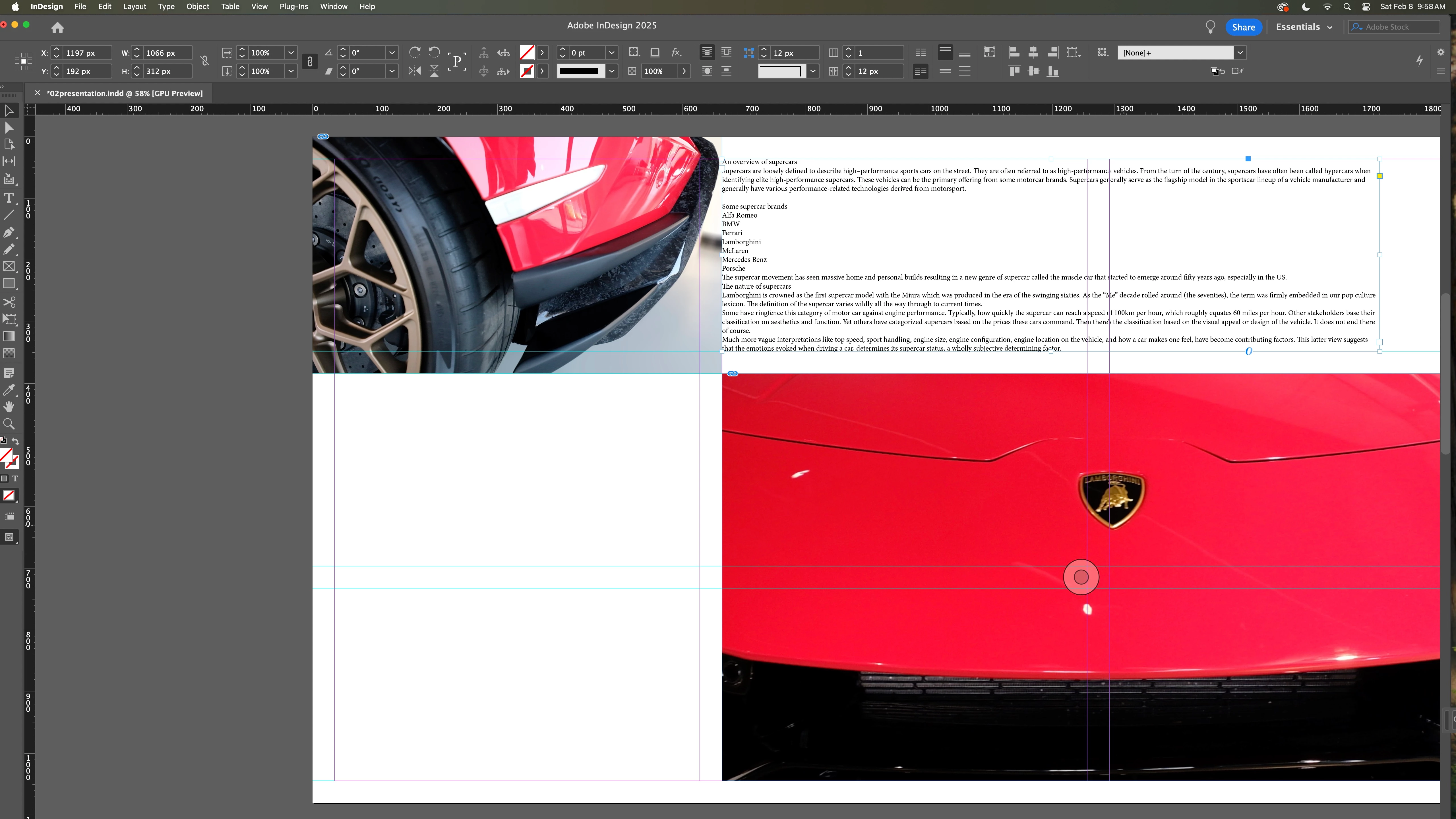Select the Pen tool
The image size is (1456, 819).
coord(9,232)
